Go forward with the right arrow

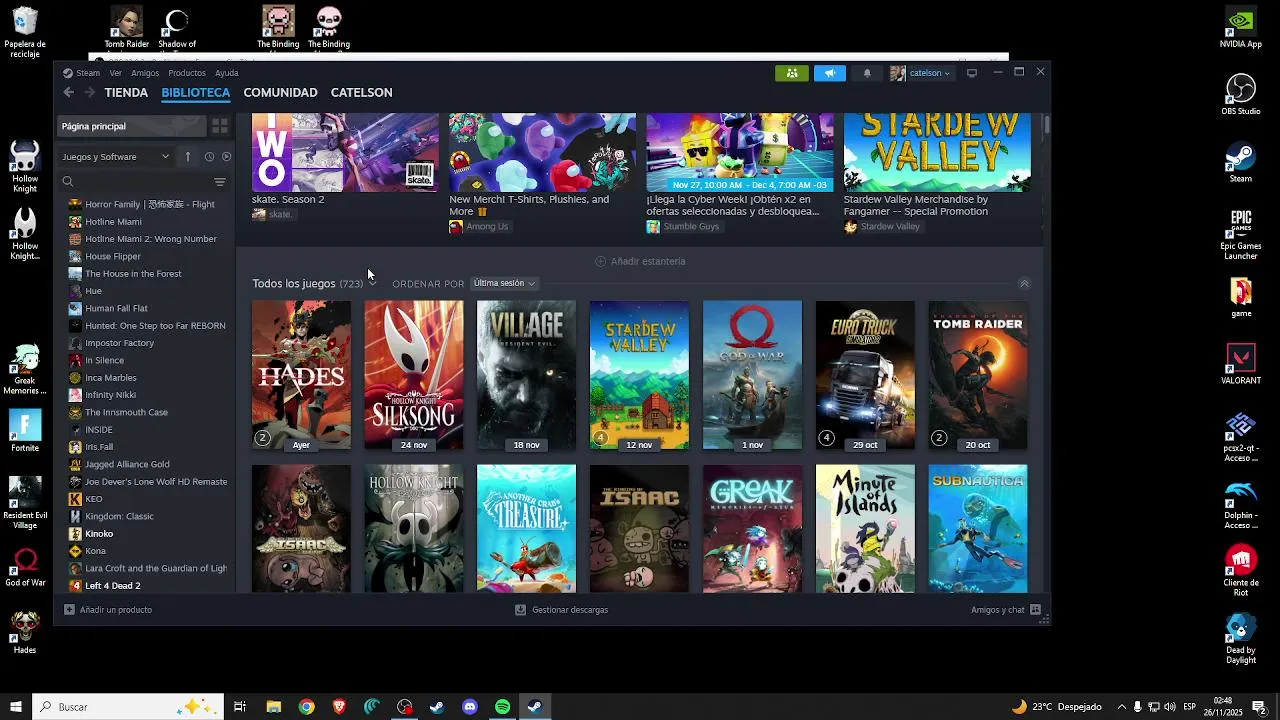90,92
